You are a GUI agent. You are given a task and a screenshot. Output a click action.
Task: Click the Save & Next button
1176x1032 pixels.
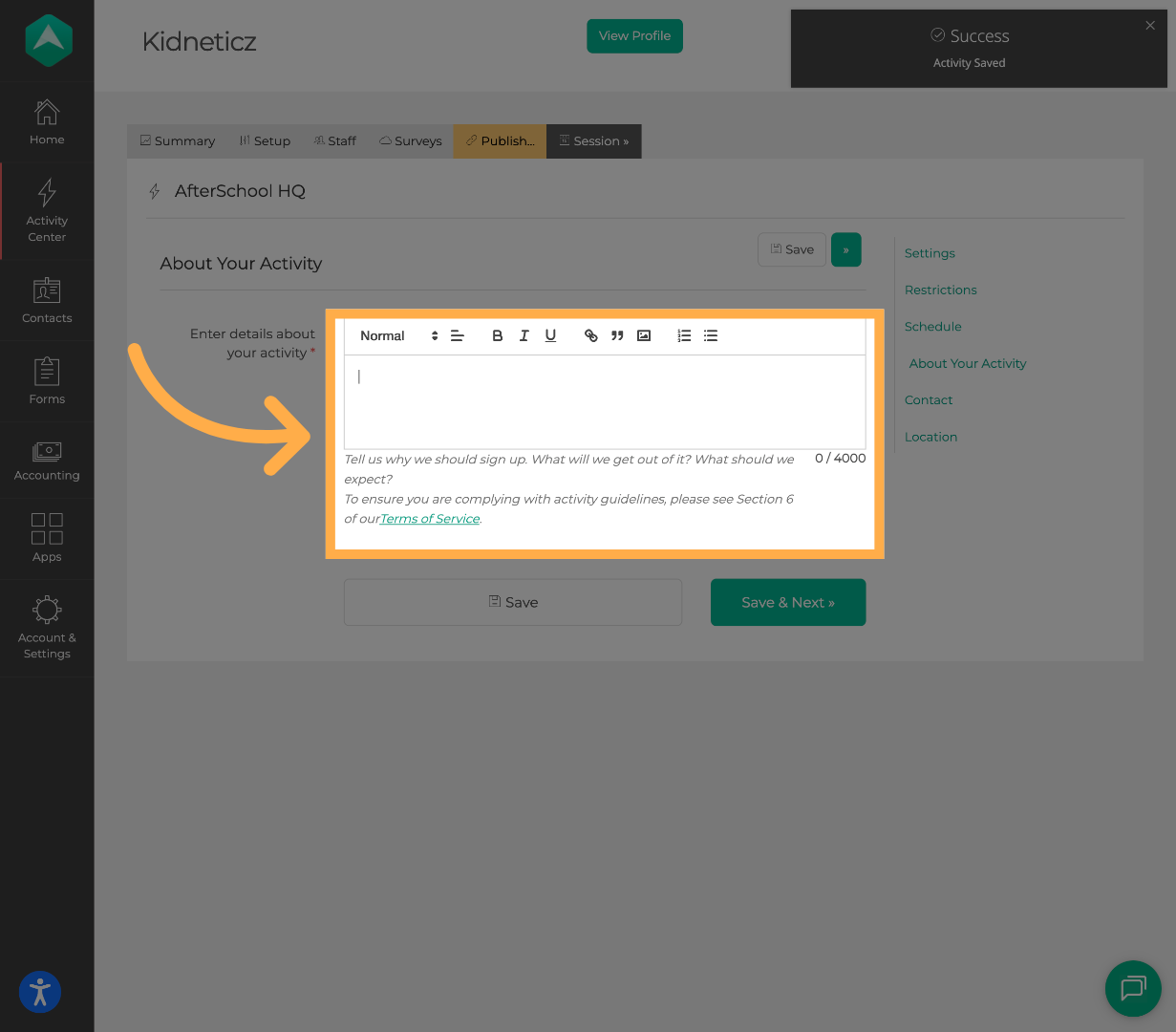tap(787, 602)
